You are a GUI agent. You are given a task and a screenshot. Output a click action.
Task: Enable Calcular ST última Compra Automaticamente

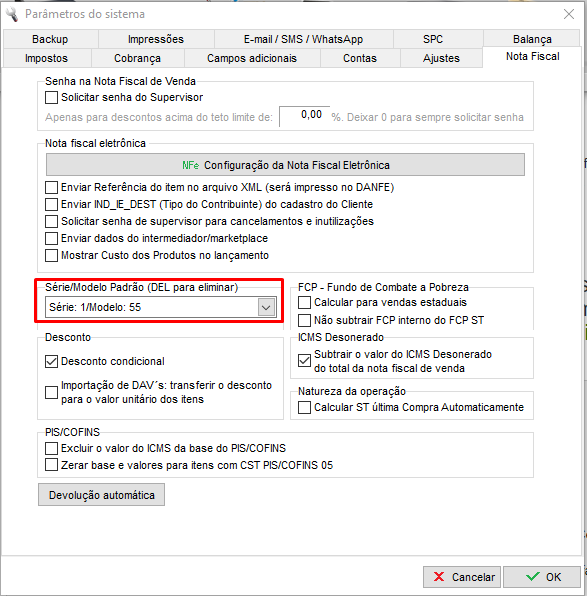pos(304,407)
